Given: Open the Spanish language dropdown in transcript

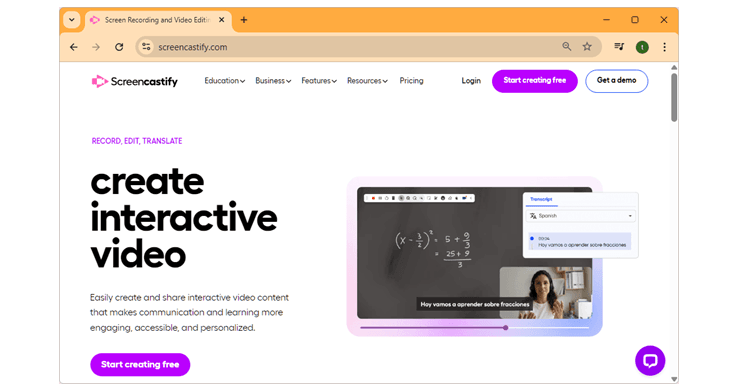Looking at the screenshot, I should [x=581, y=216].
